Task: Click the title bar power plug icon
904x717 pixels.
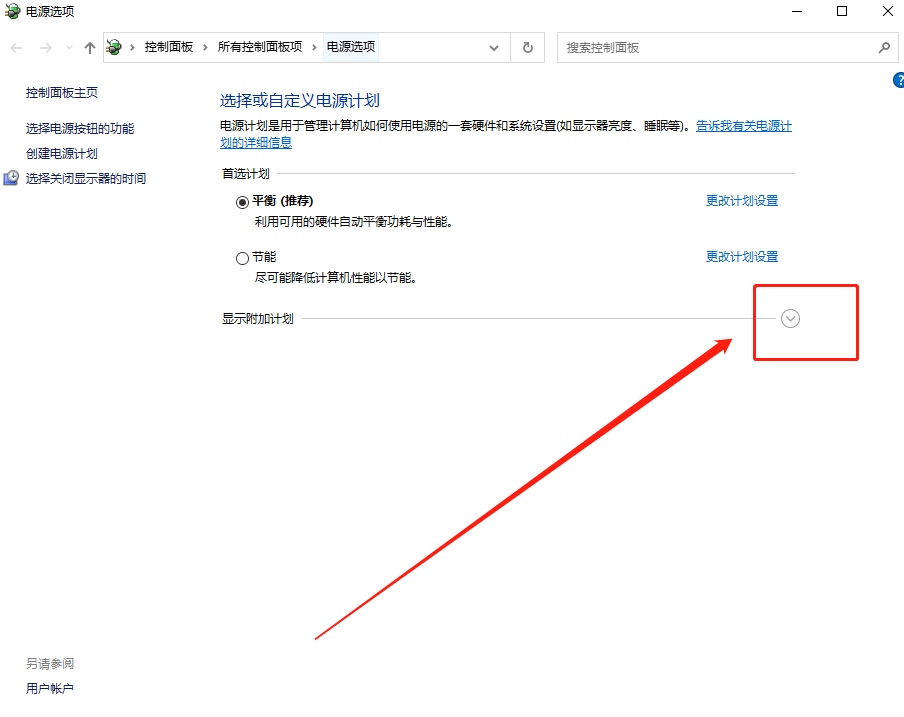Action: click(13, 11)
